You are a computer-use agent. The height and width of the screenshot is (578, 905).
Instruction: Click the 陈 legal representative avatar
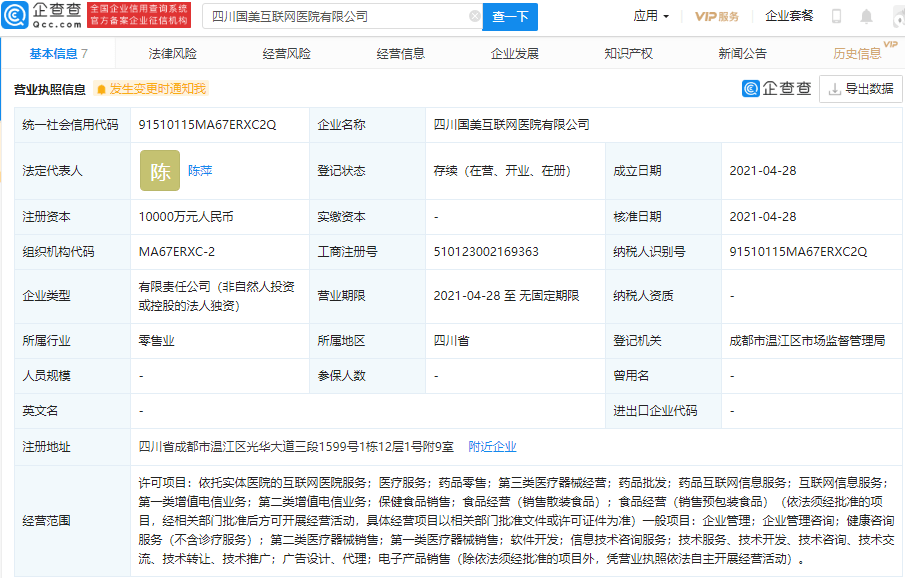coord(160,171)
